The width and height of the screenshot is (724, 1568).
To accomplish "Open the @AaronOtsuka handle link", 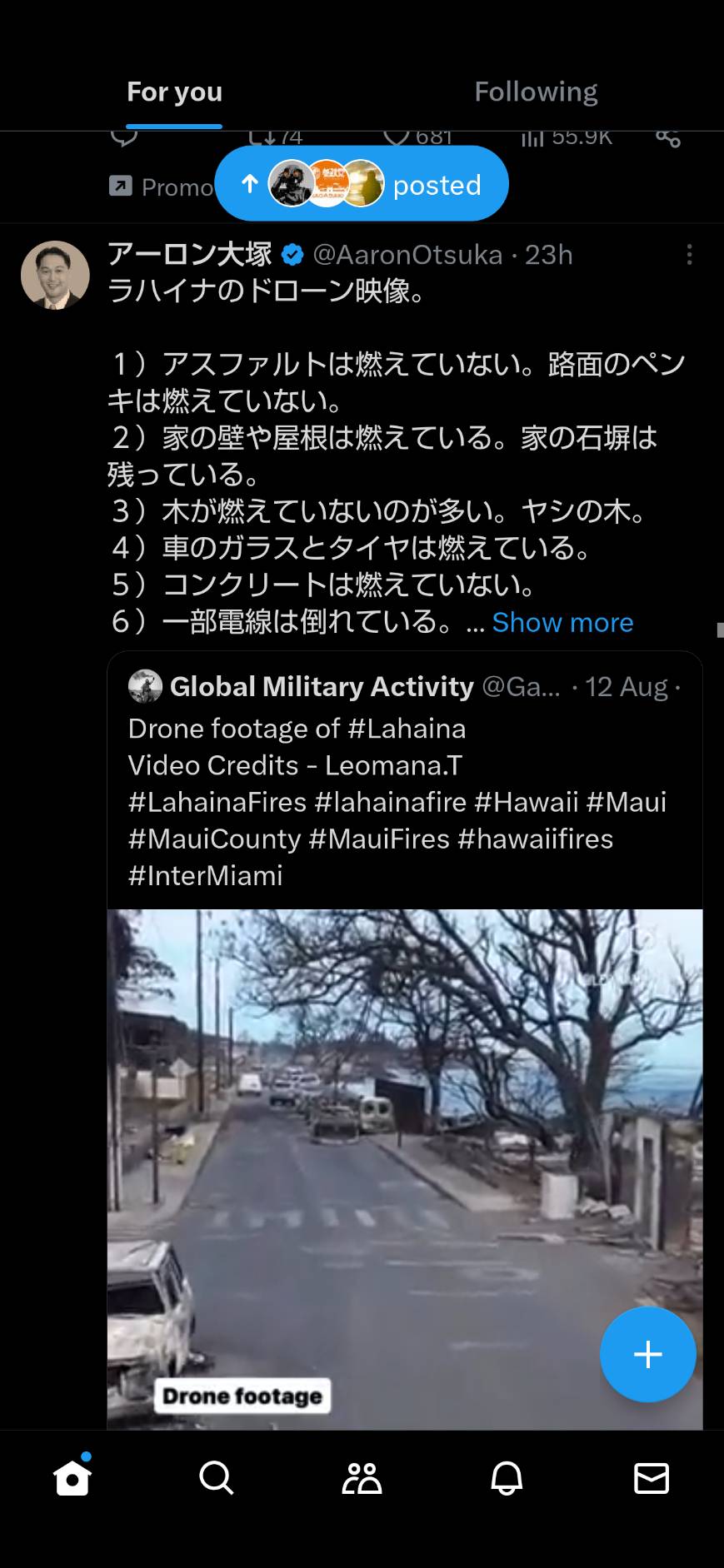I will (407, 255).
